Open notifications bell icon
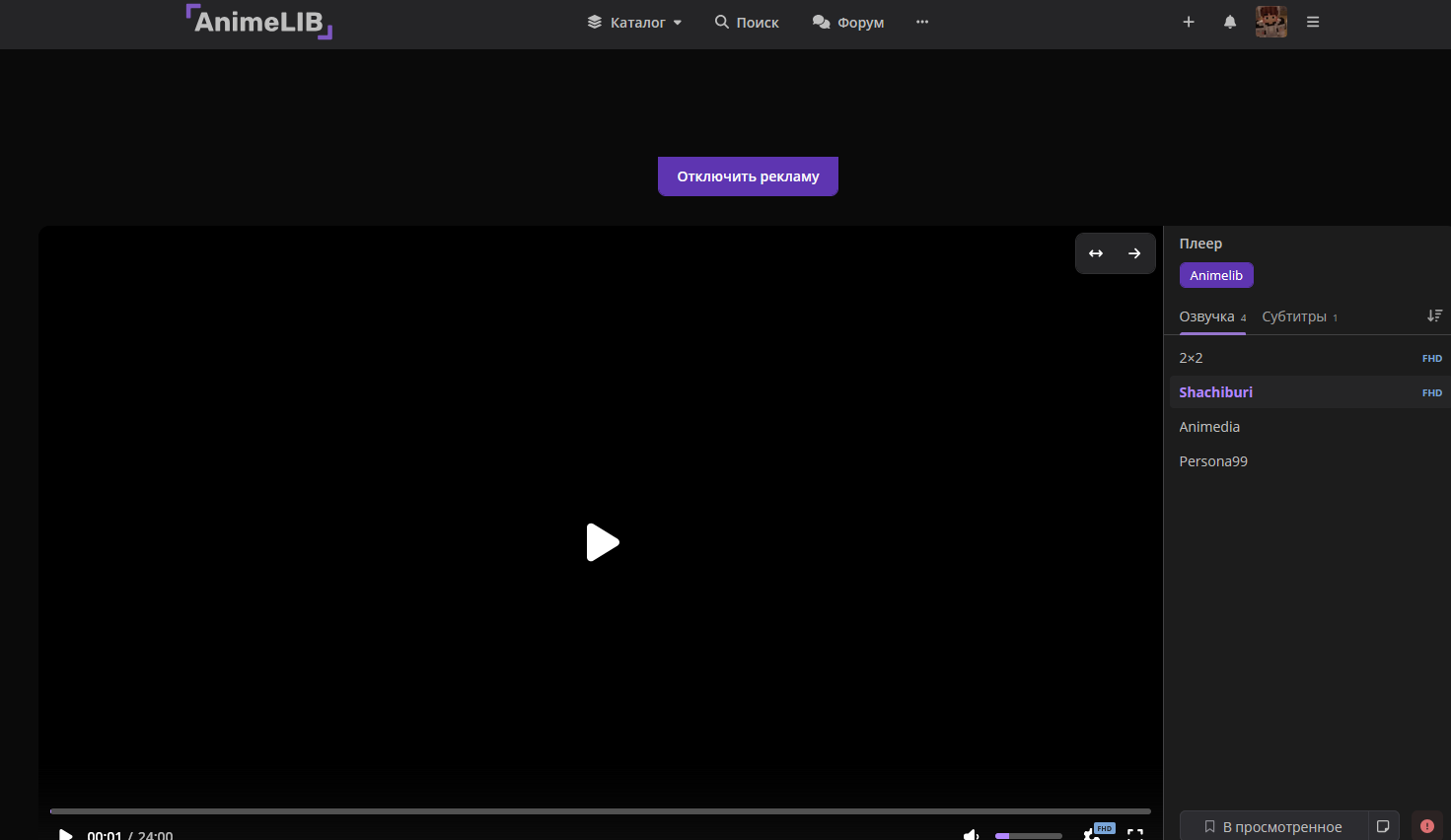The width and height of the screenshot is (1451, 840). pos(1230,22)
